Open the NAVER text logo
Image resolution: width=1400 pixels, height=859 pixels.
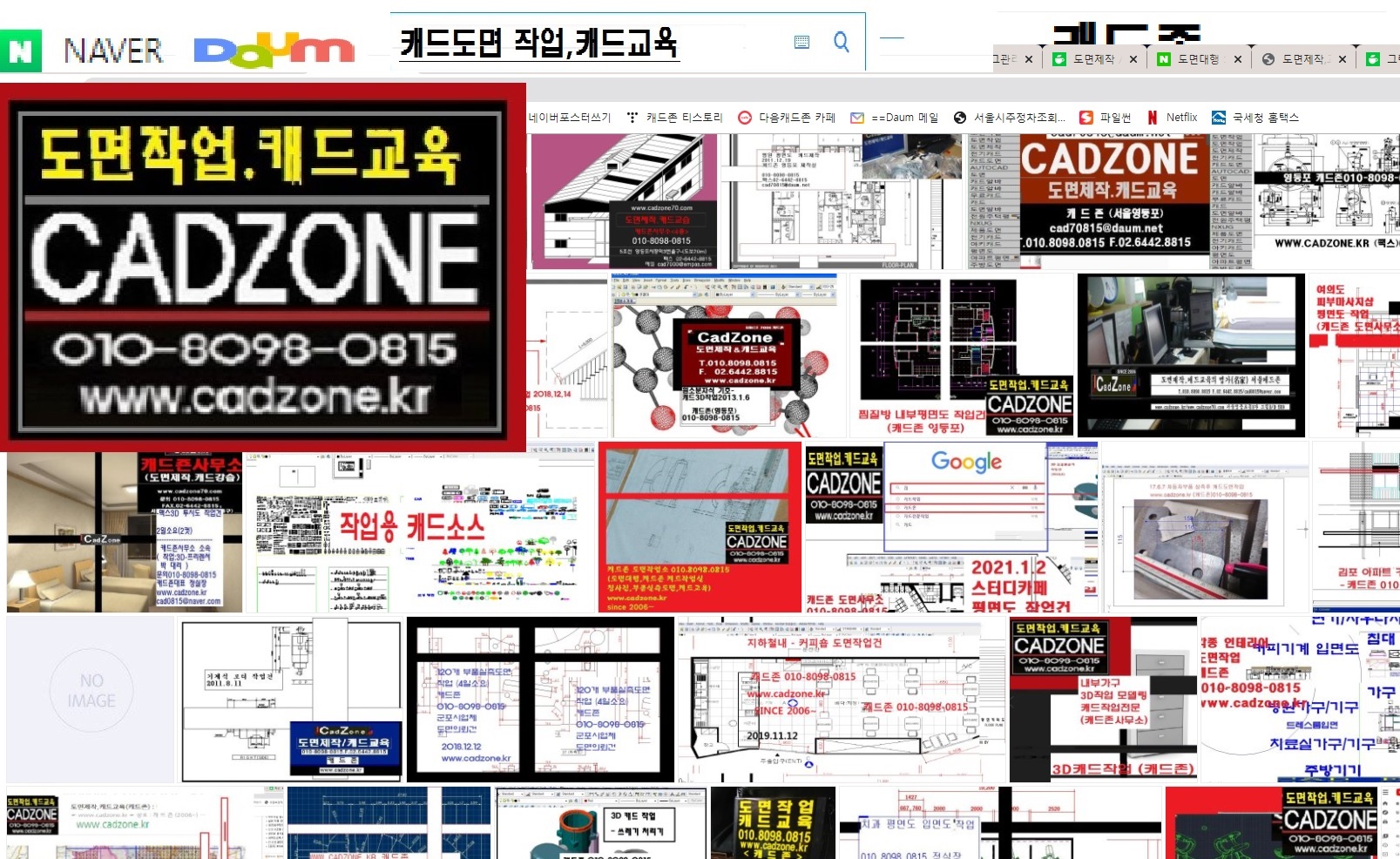[x=113, y=51]
